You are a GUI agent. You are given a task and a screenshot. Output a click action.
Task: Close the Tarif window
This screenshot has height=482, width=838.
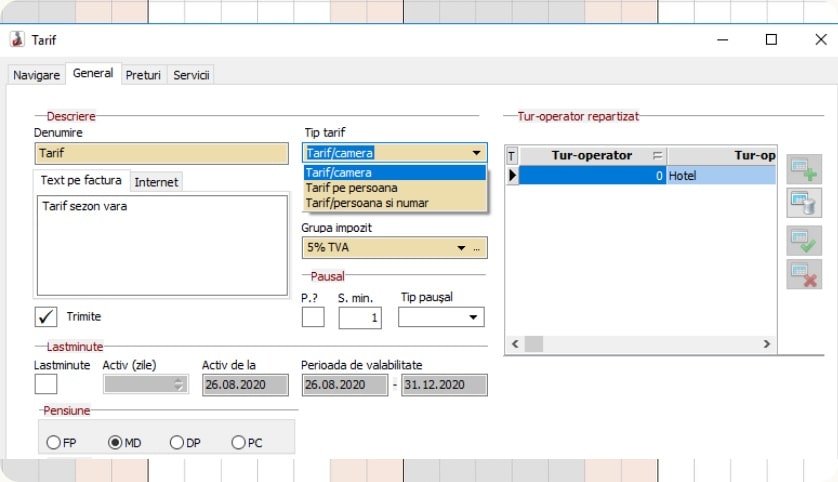(821, 40)
